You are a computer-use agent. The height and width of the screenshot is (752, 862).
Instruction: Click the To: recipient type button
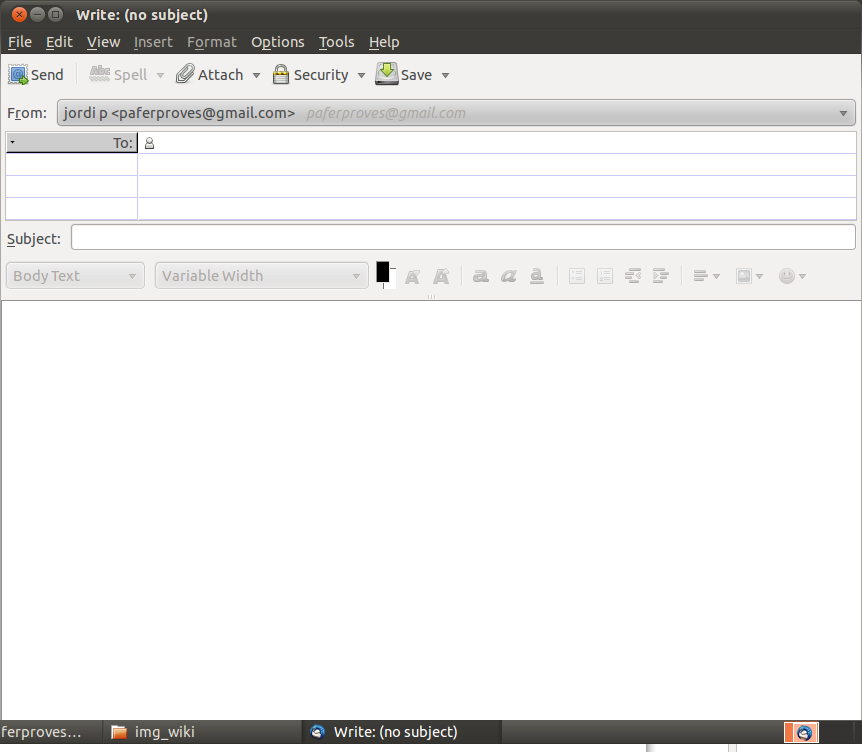point(71,143)
